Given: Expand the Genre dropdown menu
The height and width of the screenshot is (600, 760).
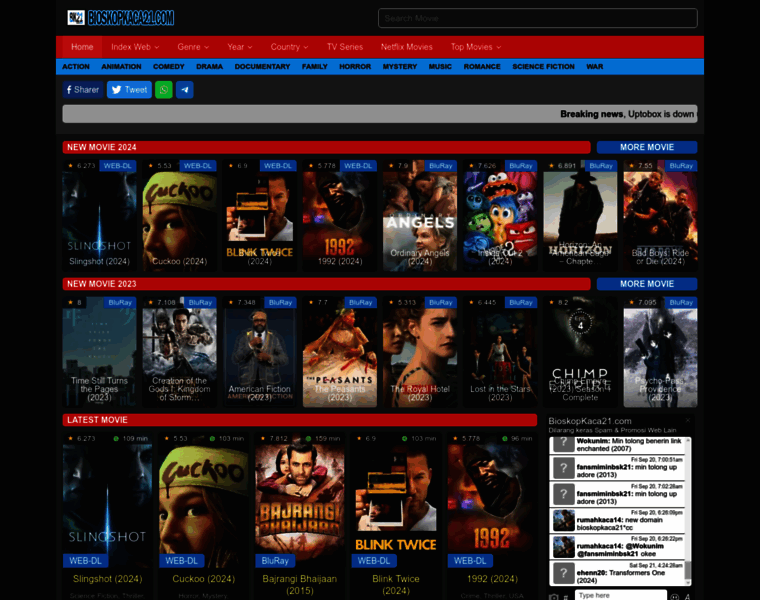Looking at the screenshot, I should [x=193, y=47].
